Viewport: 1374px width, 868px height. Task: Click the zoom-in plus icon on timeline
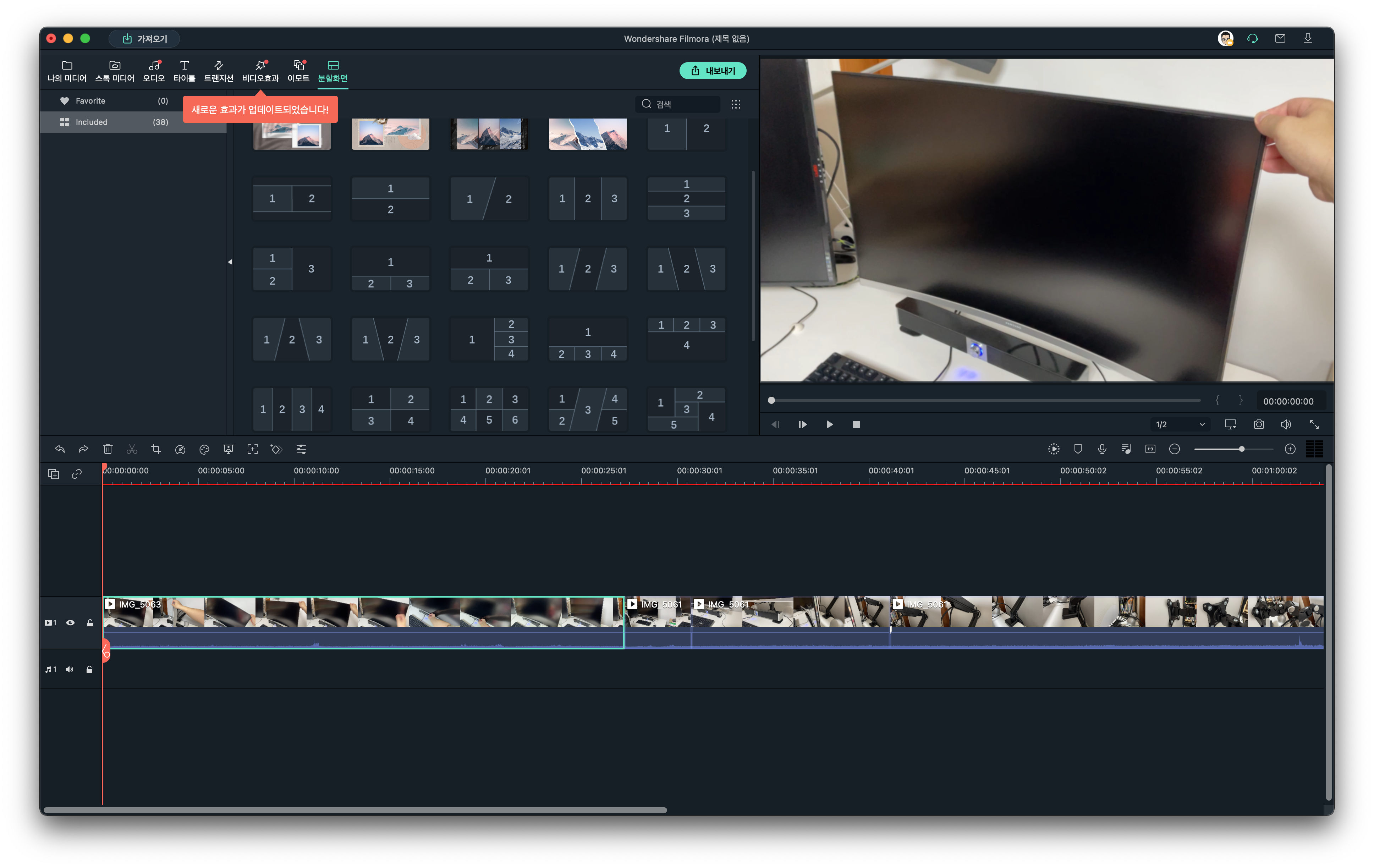(1290, 449)
